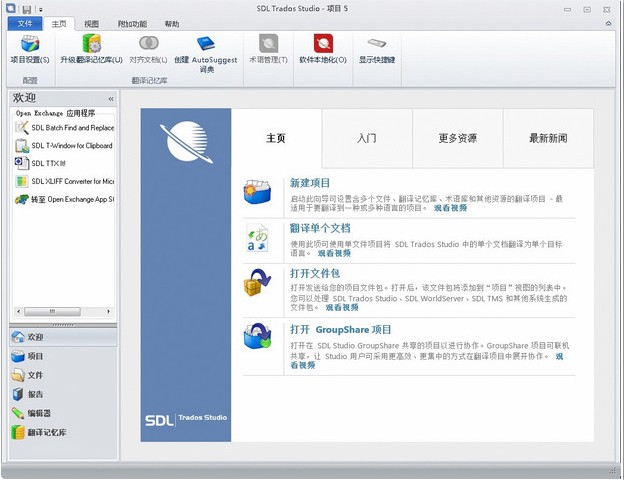Screen dimensions: 624x480
Task: Click the navigation pane splitter grip
Action: tap(63, 325)
